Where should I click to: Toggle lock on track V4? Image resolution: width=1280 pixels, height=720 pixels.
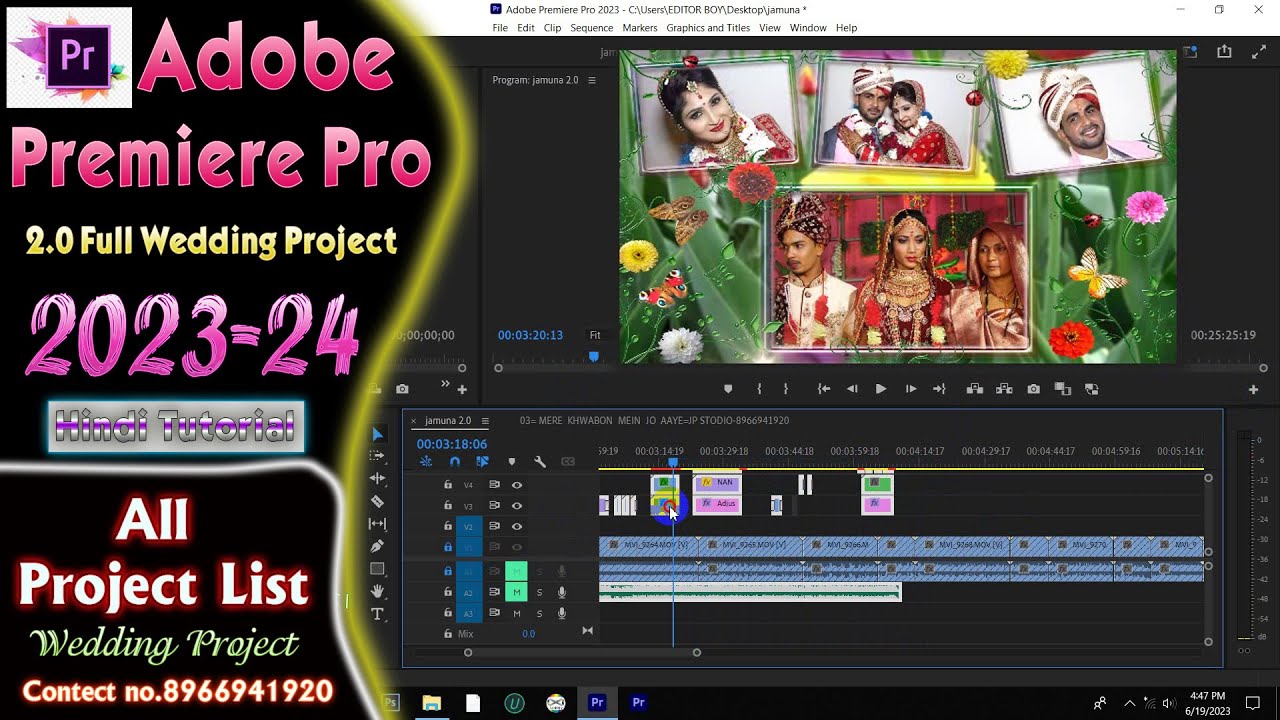[x=448, y=485]
